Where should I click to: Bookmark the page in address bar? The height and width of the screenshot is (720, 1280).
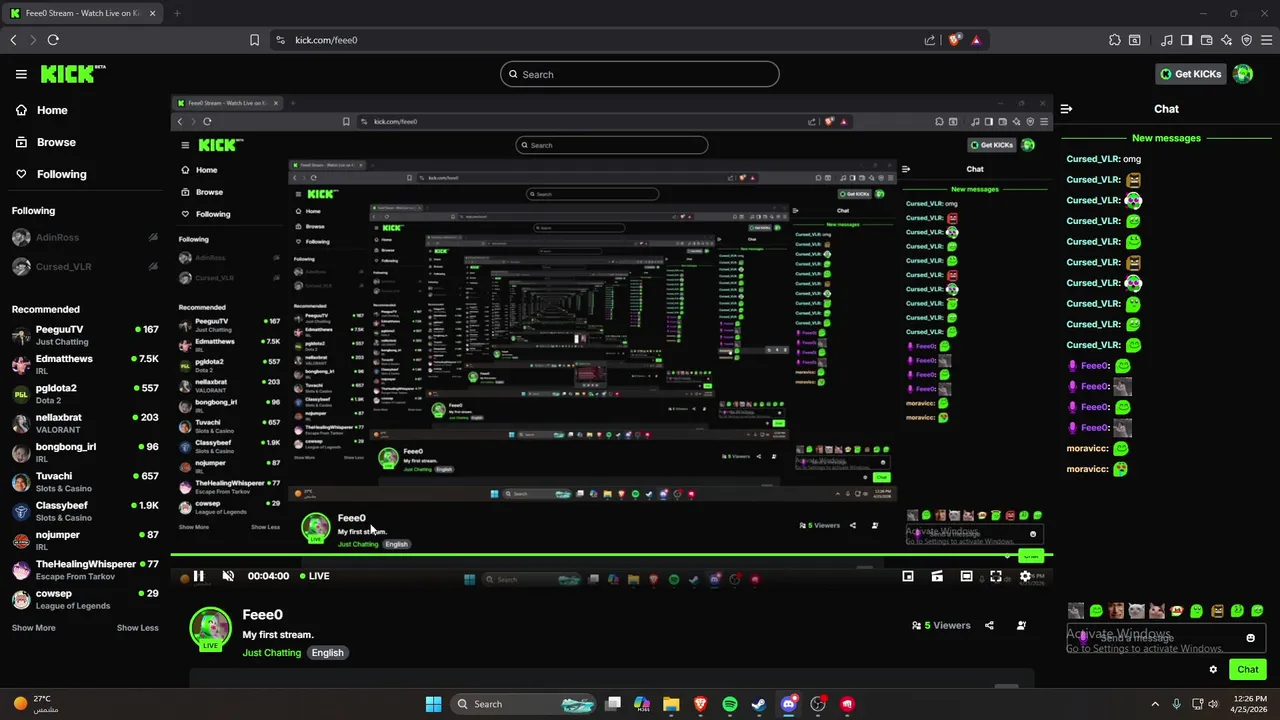tap(254, 40)
